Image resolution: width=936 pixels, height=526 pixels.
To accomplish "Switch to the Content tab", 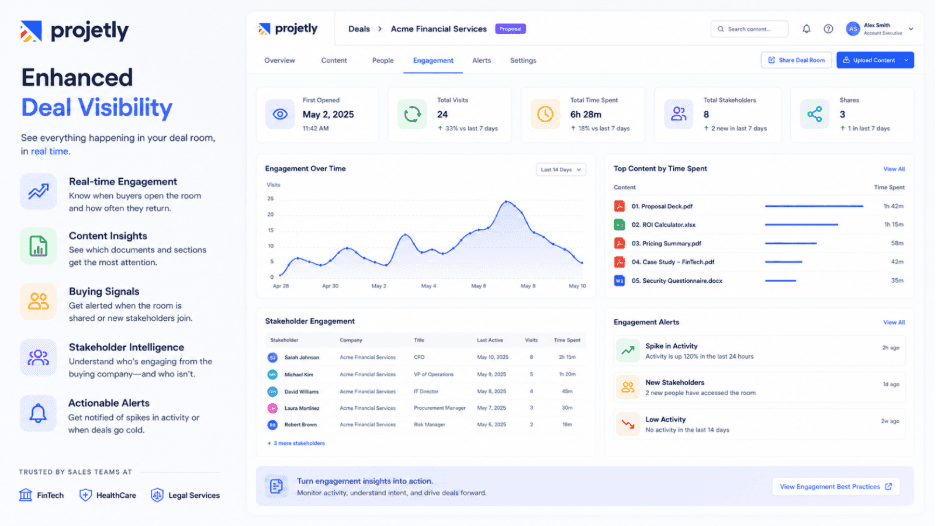I will click(334, 60).
